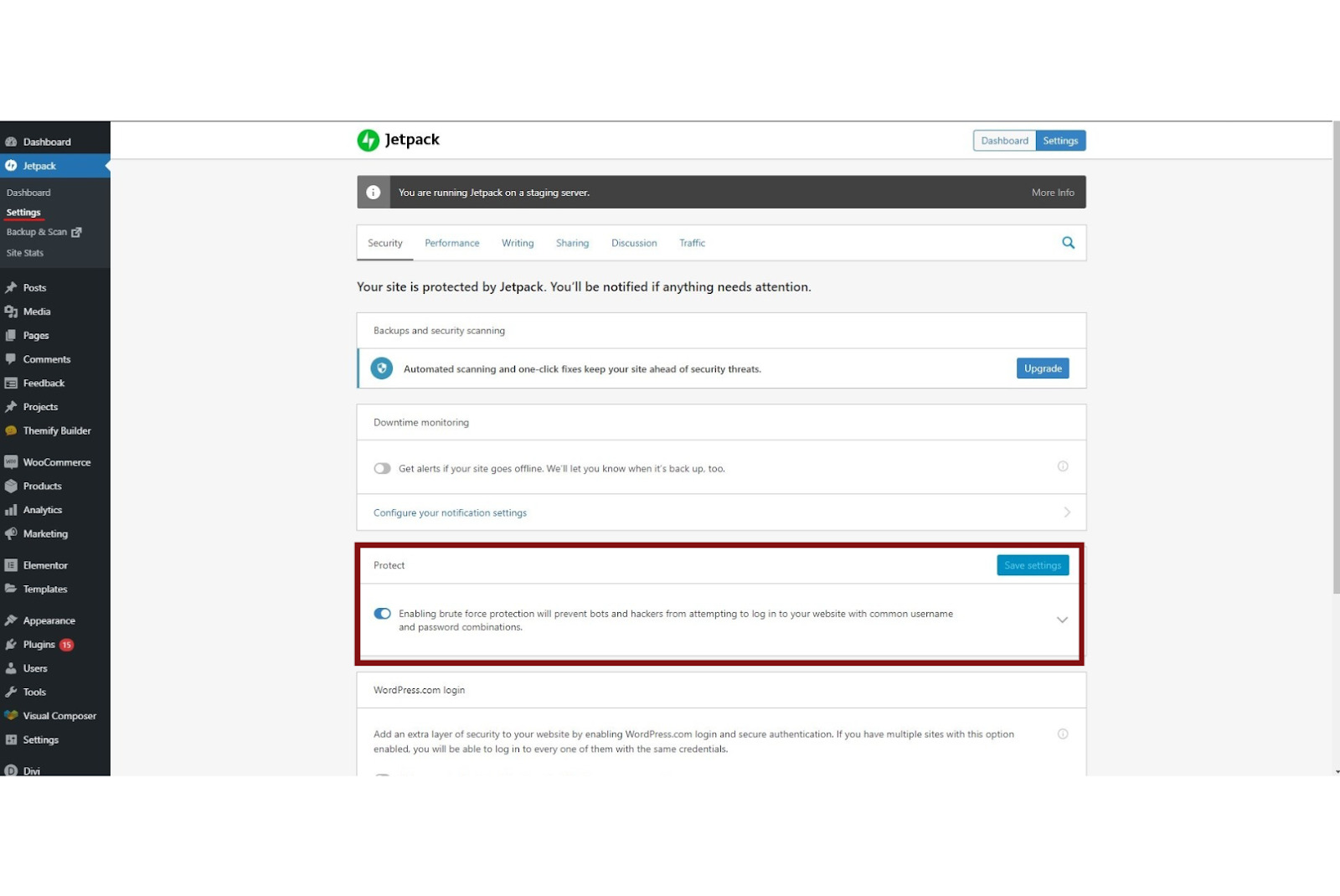The width and height of the screenshot is (1340, 896).
Task: Open WooCommerce from the sidebar
Action: point(56,462)
